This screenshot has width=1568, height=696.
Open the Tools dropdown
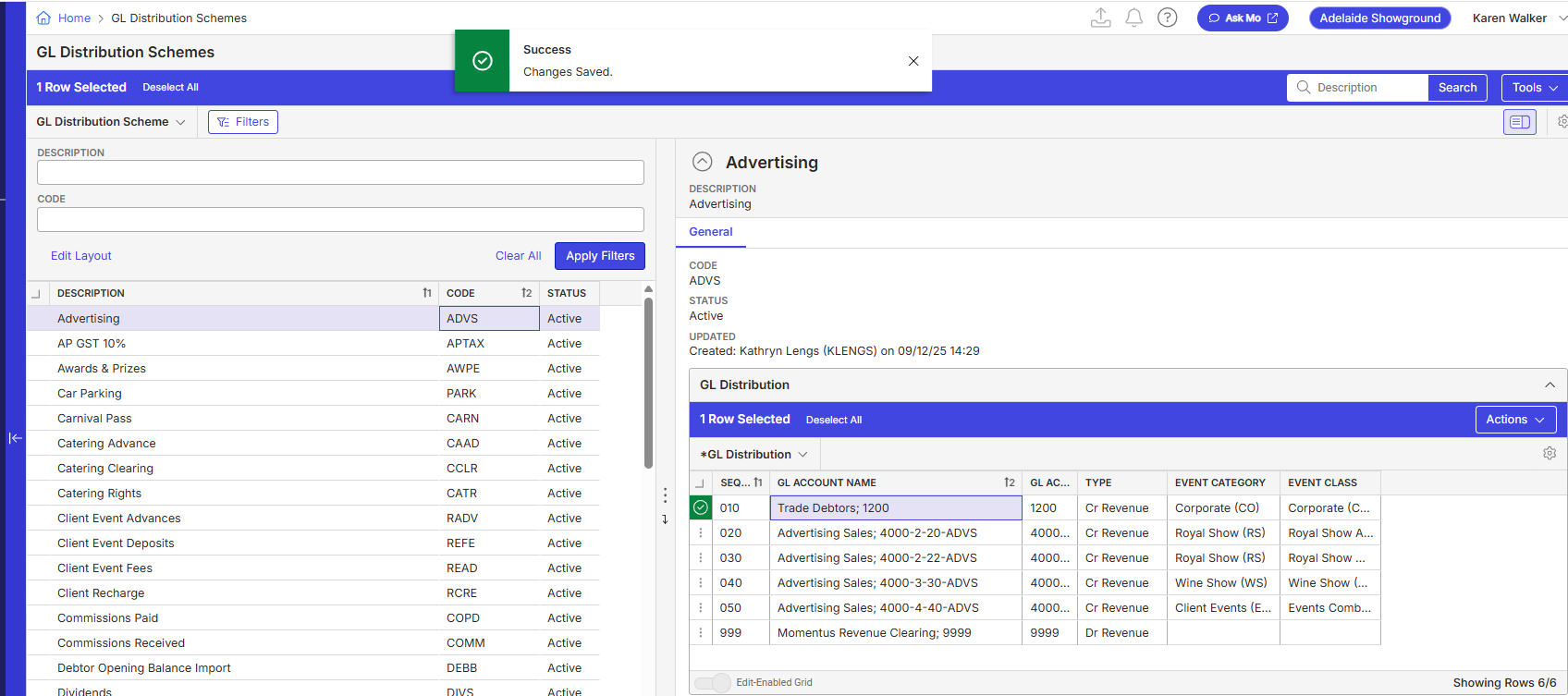coord(1535,88)
